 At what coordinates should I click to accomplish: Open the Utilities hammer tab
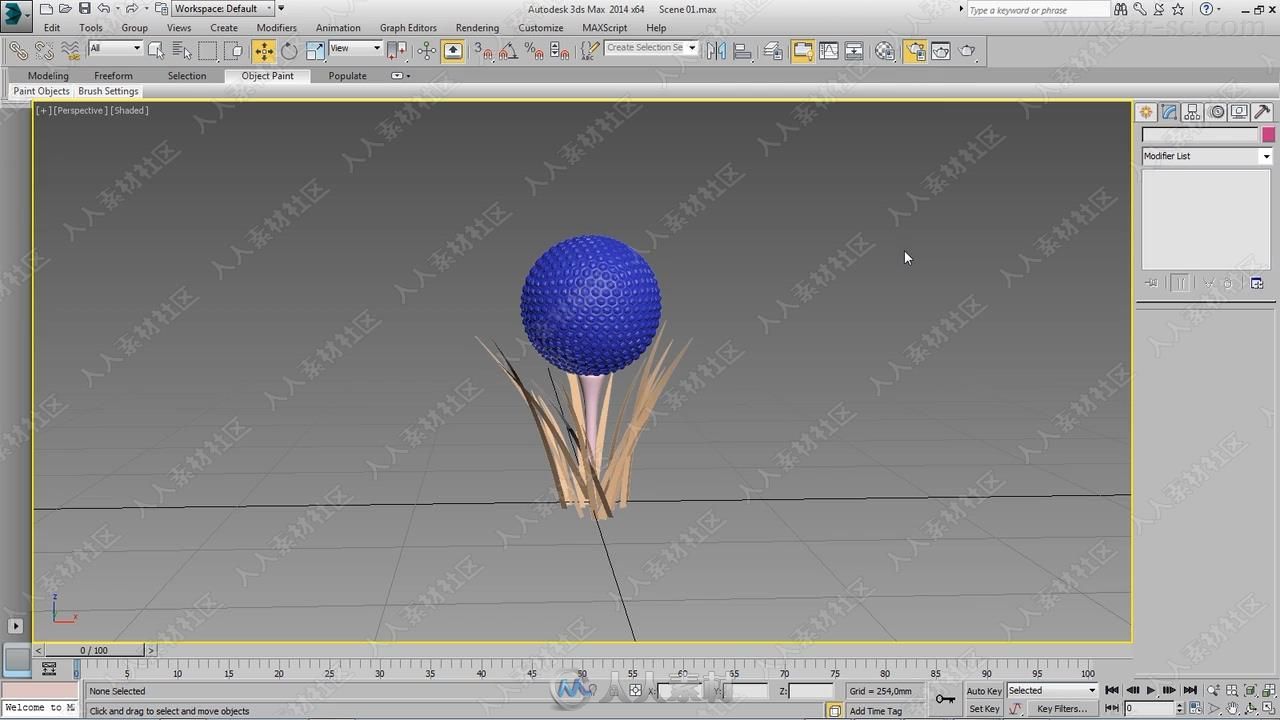(x=1262, y=113)
